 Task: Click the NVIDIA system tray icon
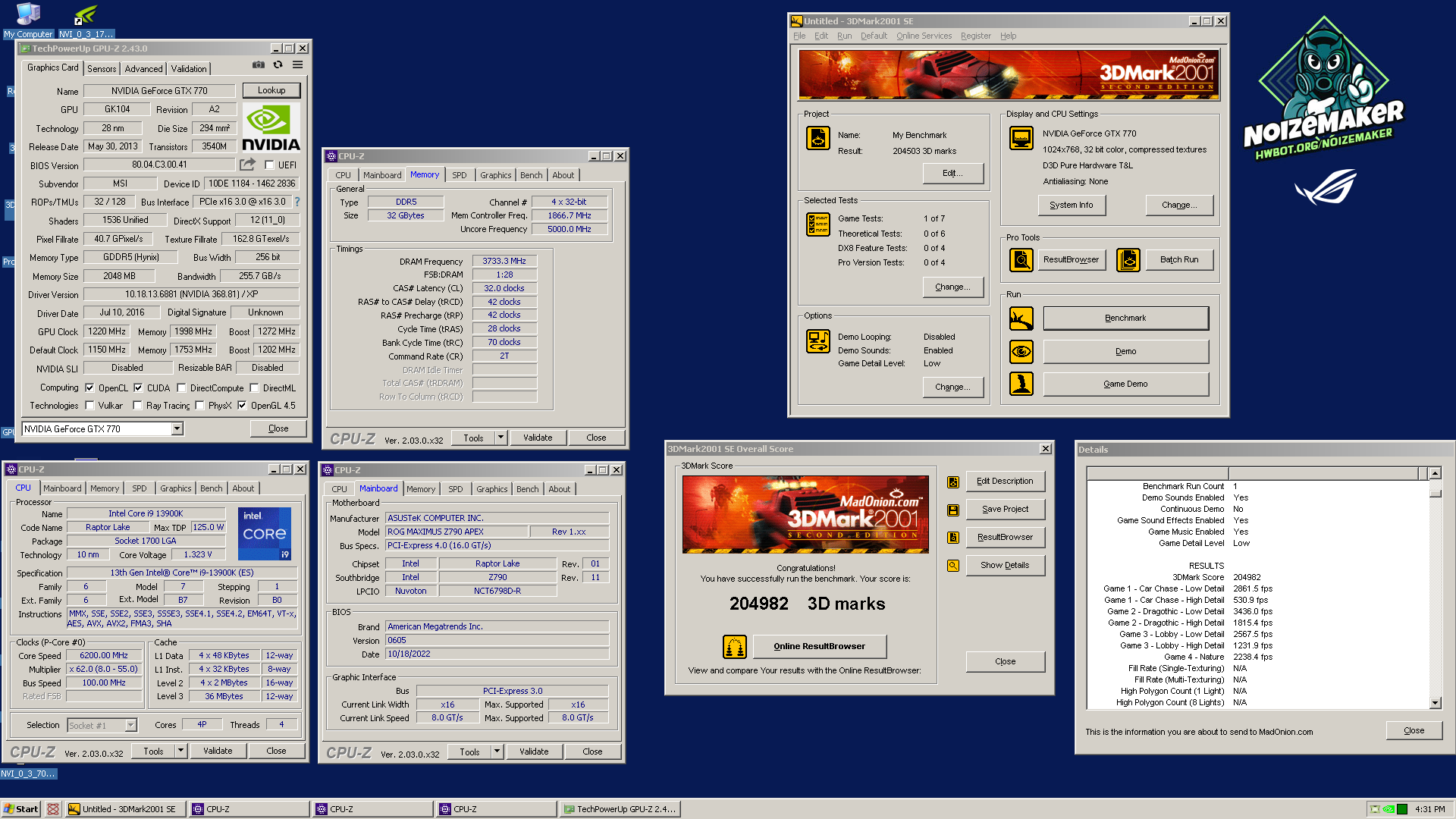pyautogui.click(x=1389, y=809)
